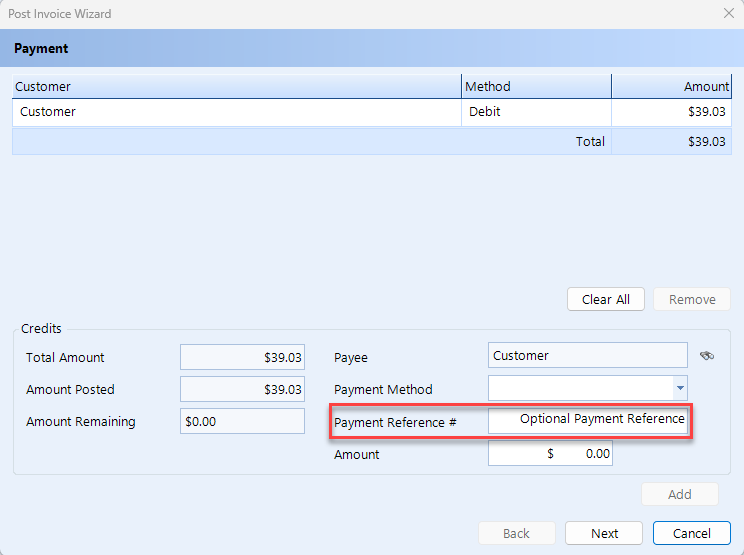Image resolution: width=744 pixels, height=555 pixels.
Task: Click the Payment heading
Action: [x=41, y=48]
